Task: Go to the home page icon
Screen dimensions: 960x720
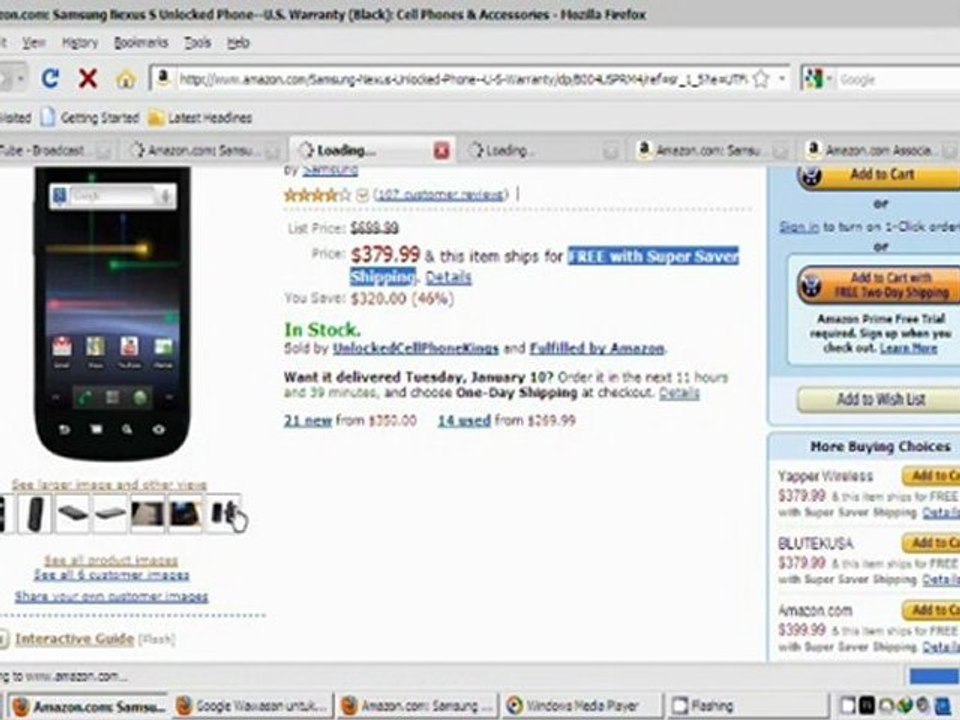Action: tap(126, 79)
